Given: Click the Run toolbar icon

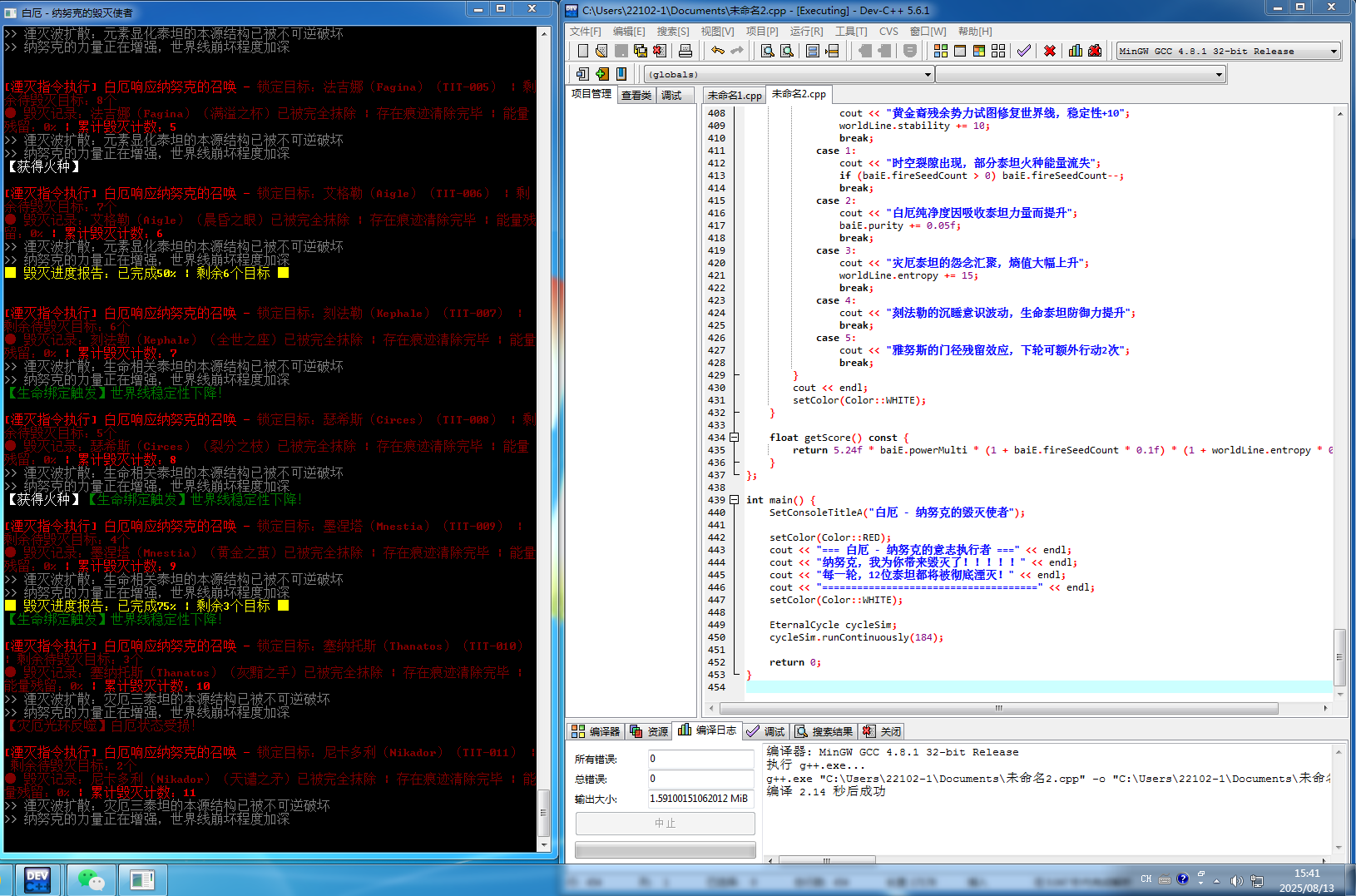Looking at the screenshot, I should tap(960, 51).
